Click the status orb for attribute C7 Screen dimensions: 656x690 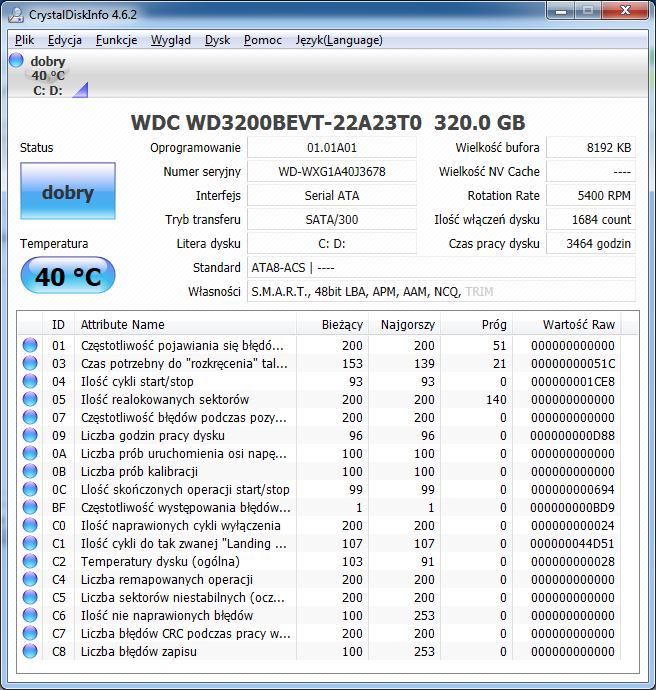point(30,634)
